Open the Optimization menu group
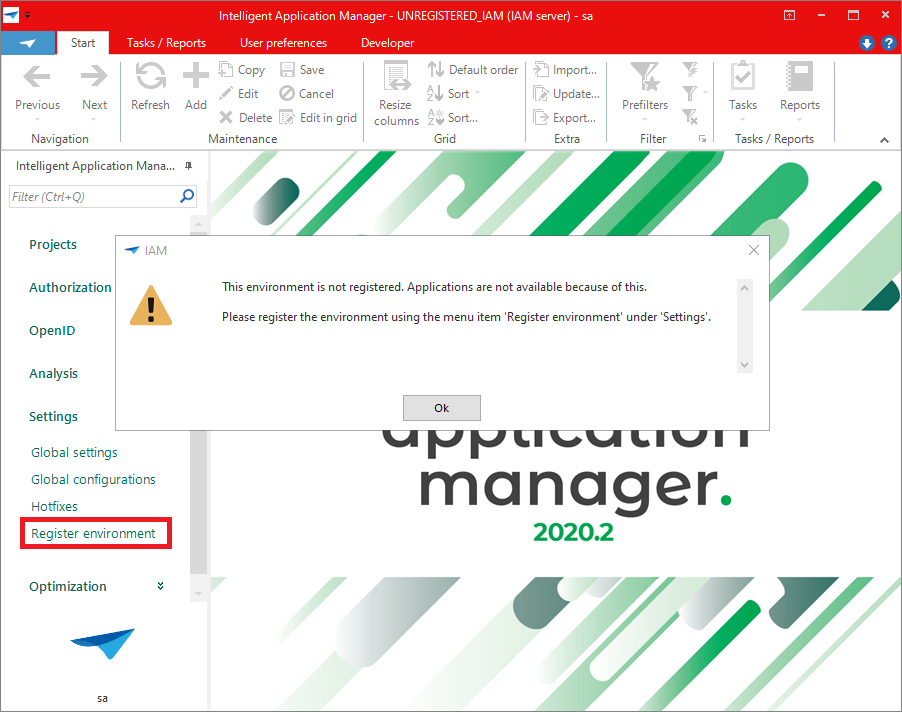Screen dimensions: 902x712 pyautogui.click(x=68, y=587)
